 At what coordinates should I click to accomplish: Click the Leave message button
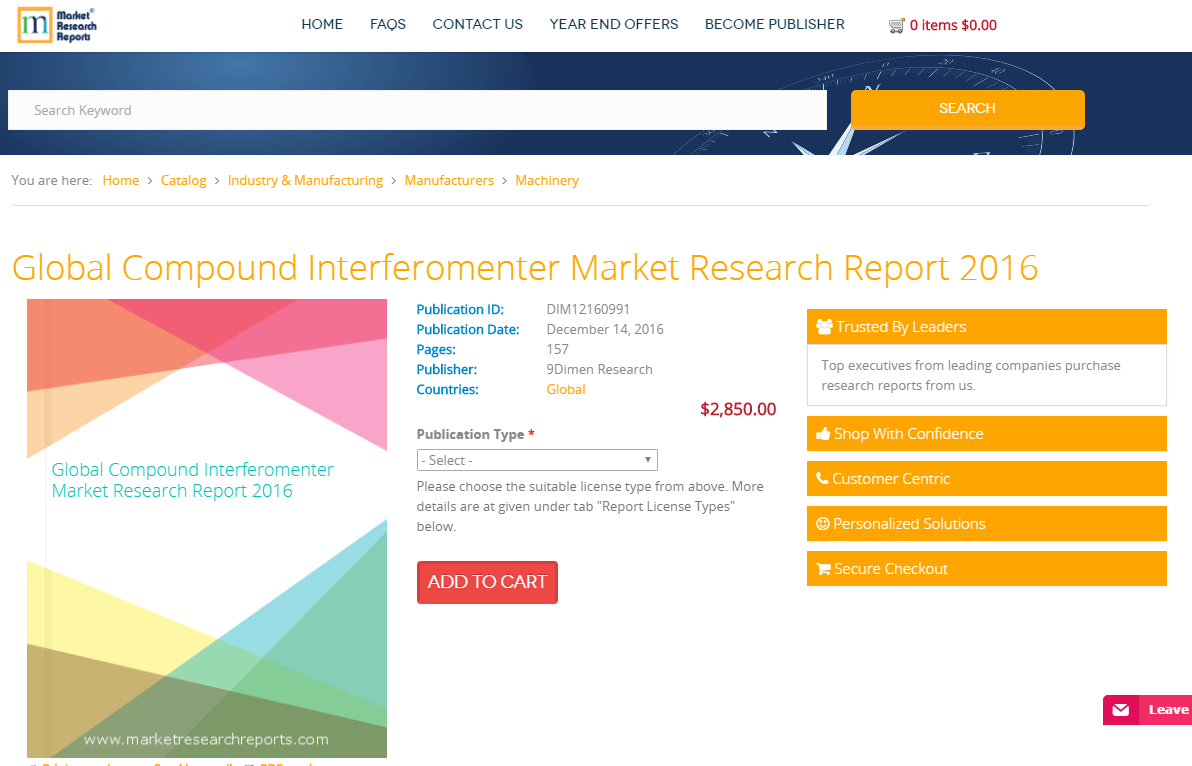(1147, 710)
